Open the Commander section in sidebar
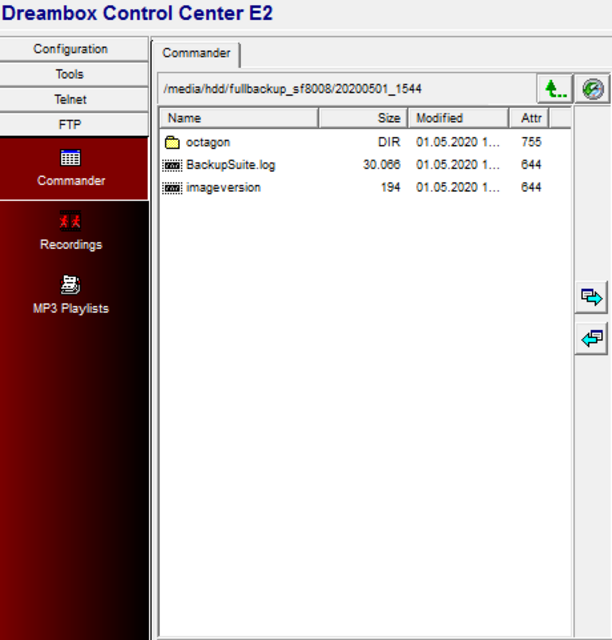This screenshot has height=640, width=612. 71,168
